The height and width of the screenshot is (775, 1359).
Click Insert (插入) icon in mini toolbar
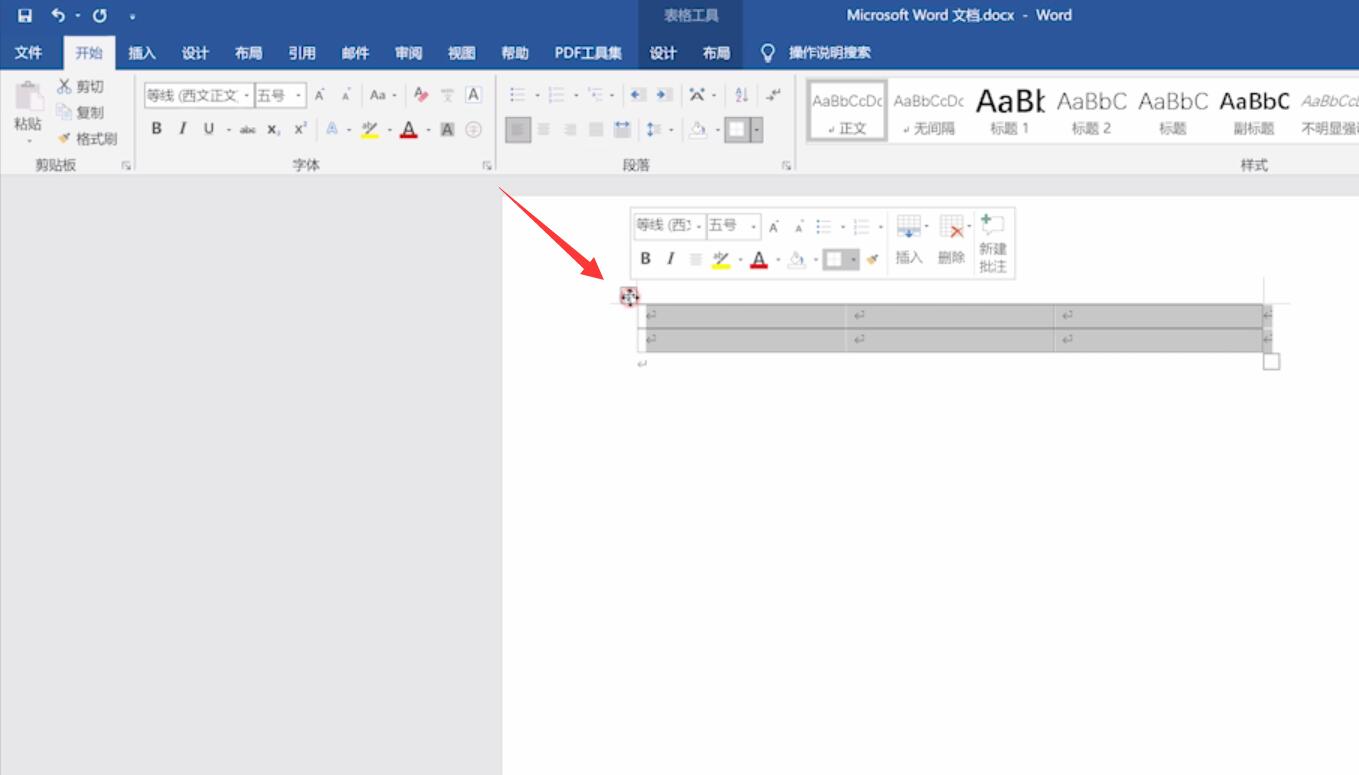(x=909, y=240)
